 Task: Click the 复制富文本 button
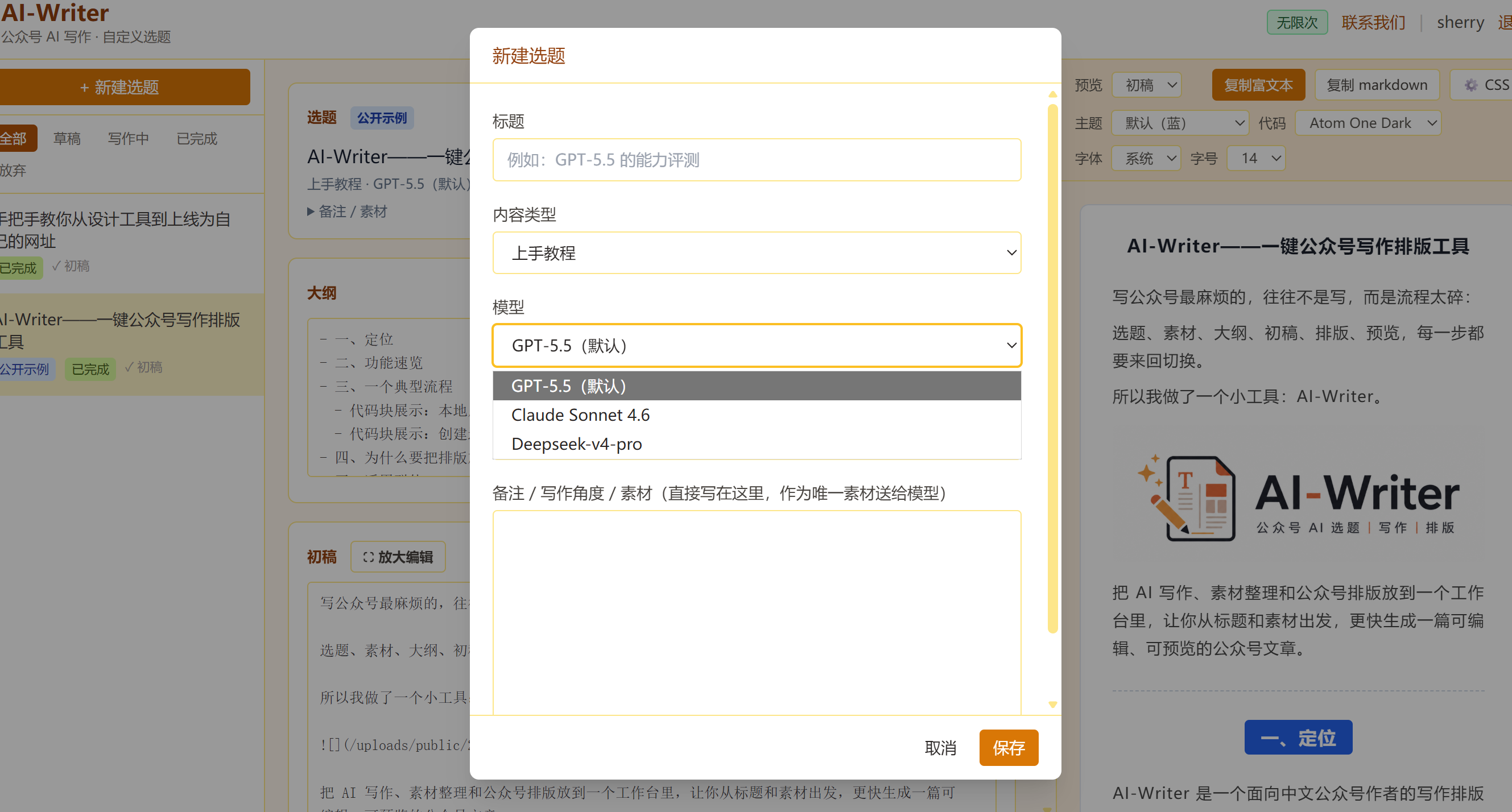1258,85
